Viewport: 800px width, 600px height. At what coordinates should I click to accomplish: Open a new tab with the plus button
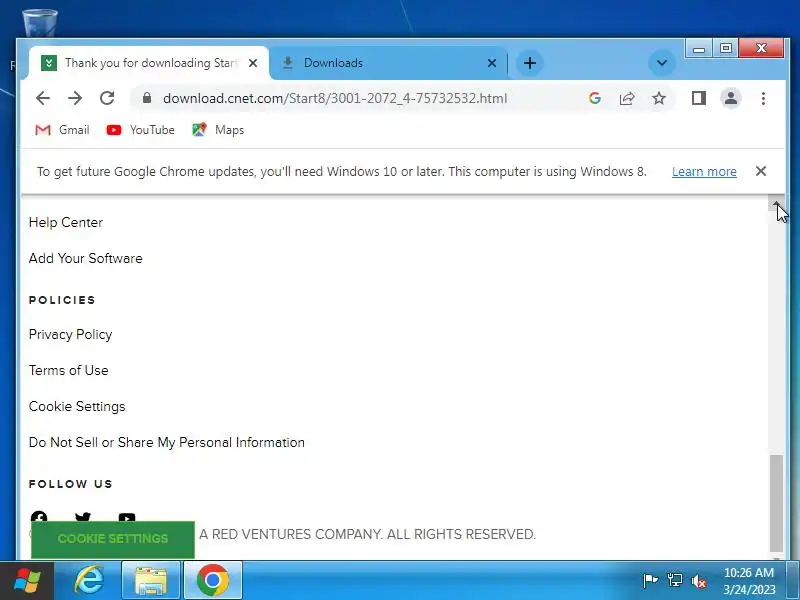(530, 63)
